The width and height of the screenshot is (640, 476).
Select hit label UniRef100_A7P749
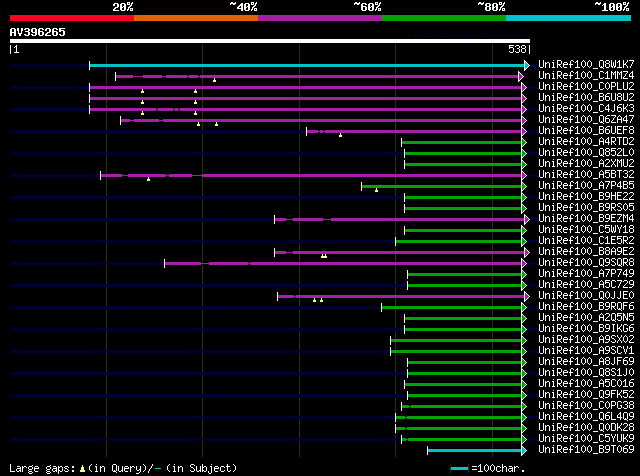[586, 274]
